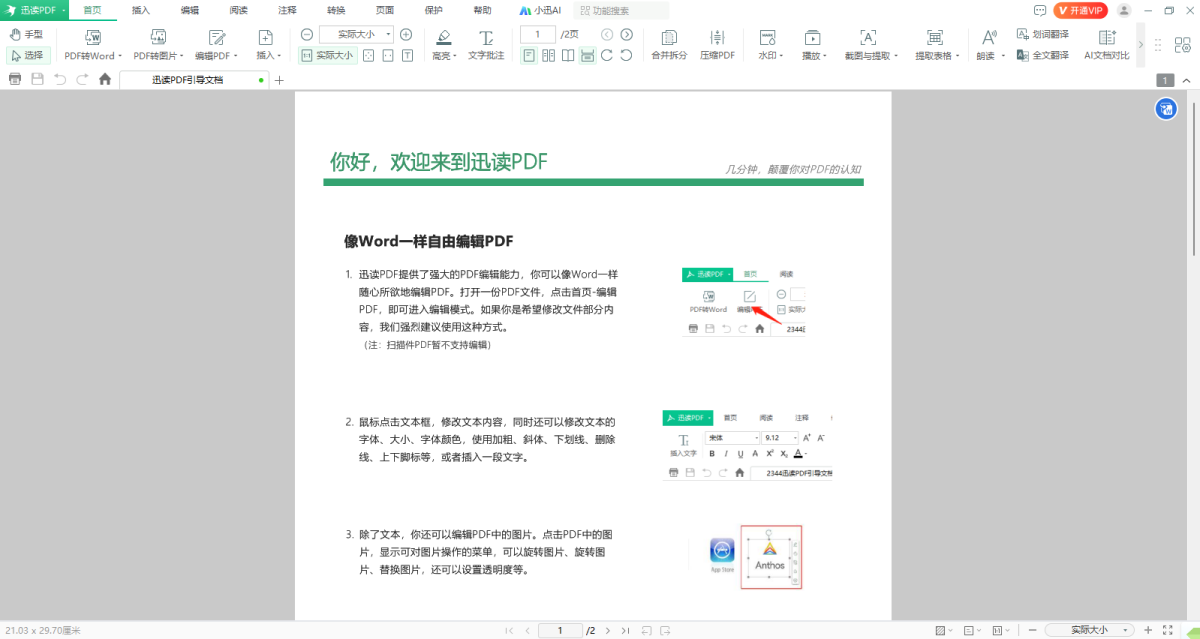Image resolution: width=1200 pixels, height=639 pixels.
Task: Open the 水印 watermark dropdown menu
Action: tap(770, 56)
